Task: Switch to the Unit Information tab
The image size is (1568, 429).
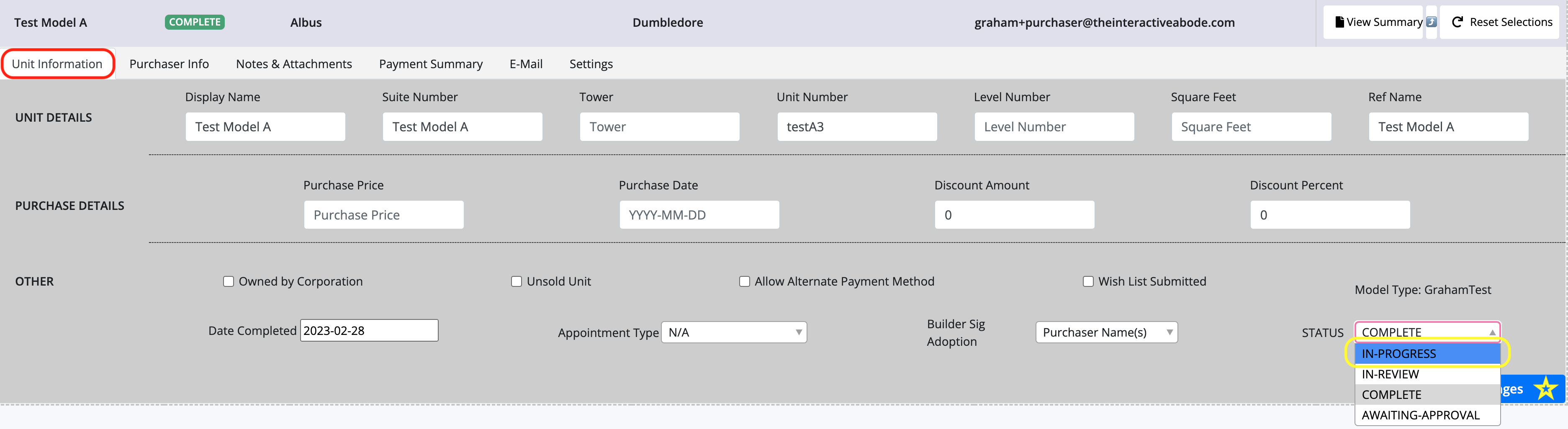Action: click(57, 64)
